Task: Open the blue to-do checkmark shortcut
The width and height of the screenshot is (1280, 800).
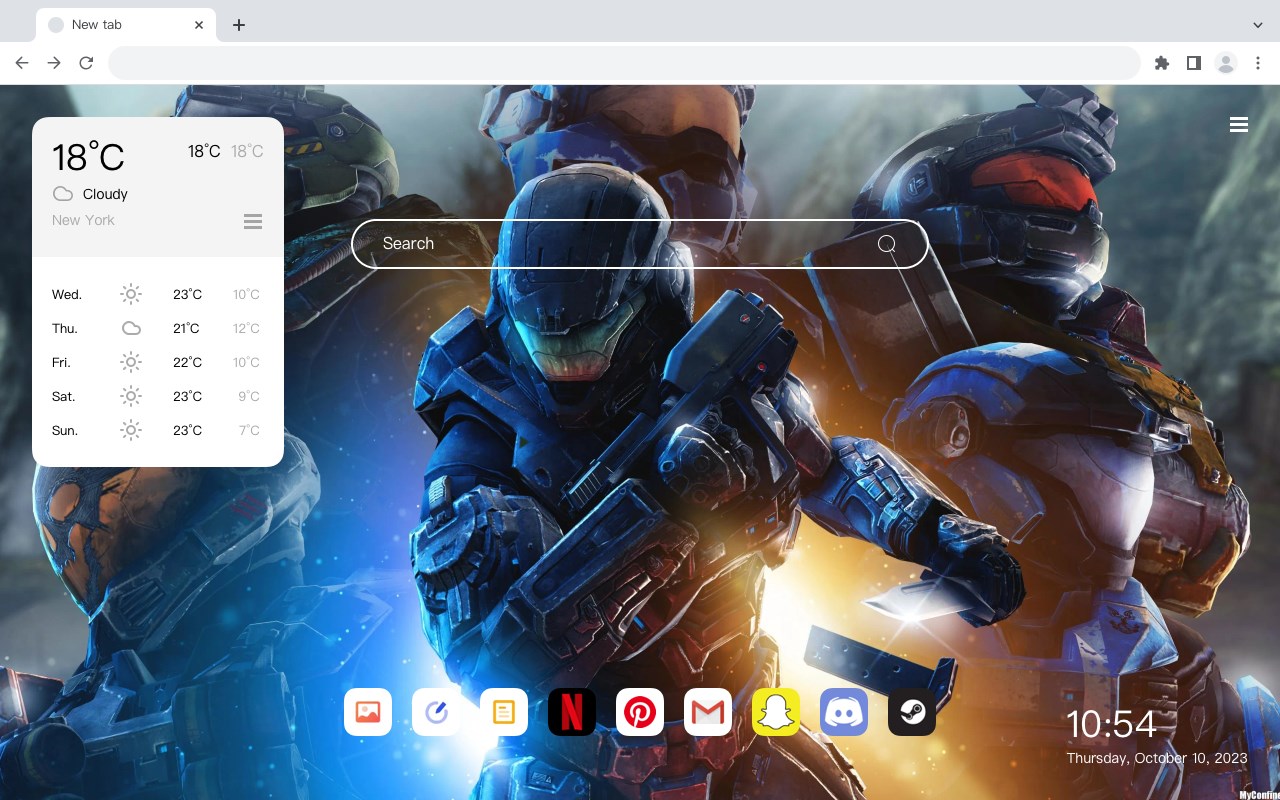Action: pyautogui.click(x=436, y=712)
